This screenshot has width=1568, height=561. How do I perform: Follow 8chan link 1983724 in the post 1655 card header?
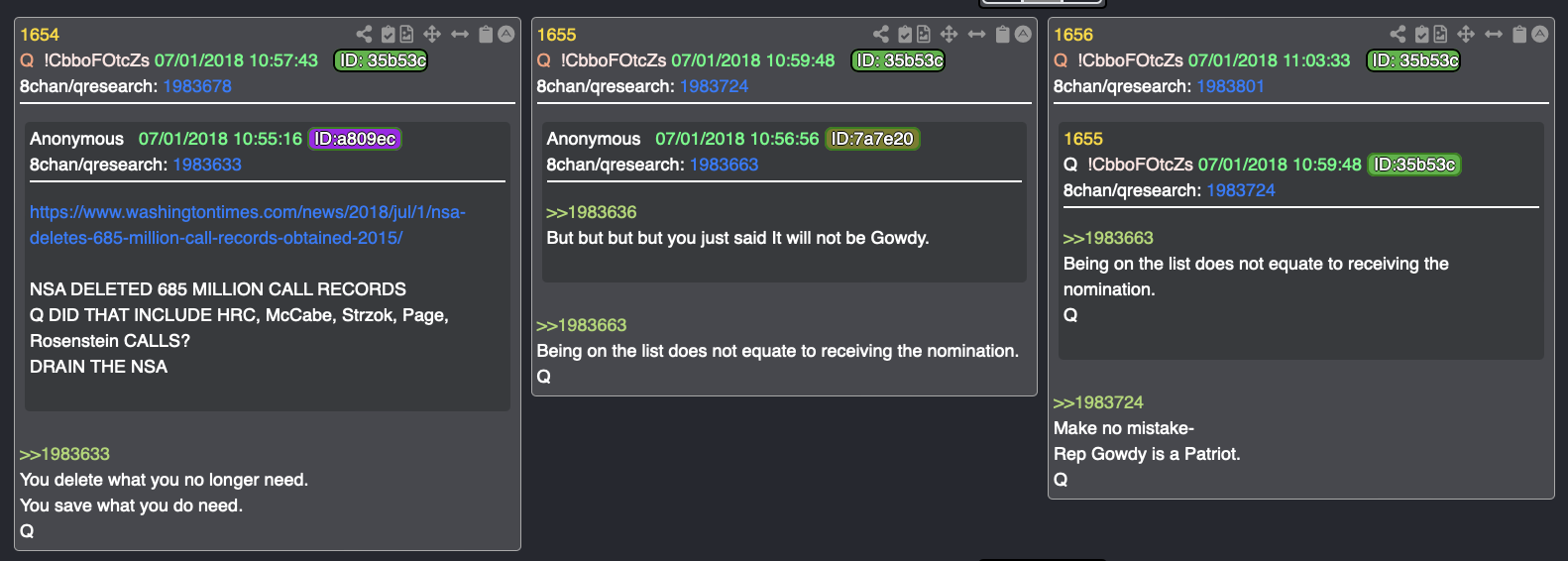click(714, 86)
